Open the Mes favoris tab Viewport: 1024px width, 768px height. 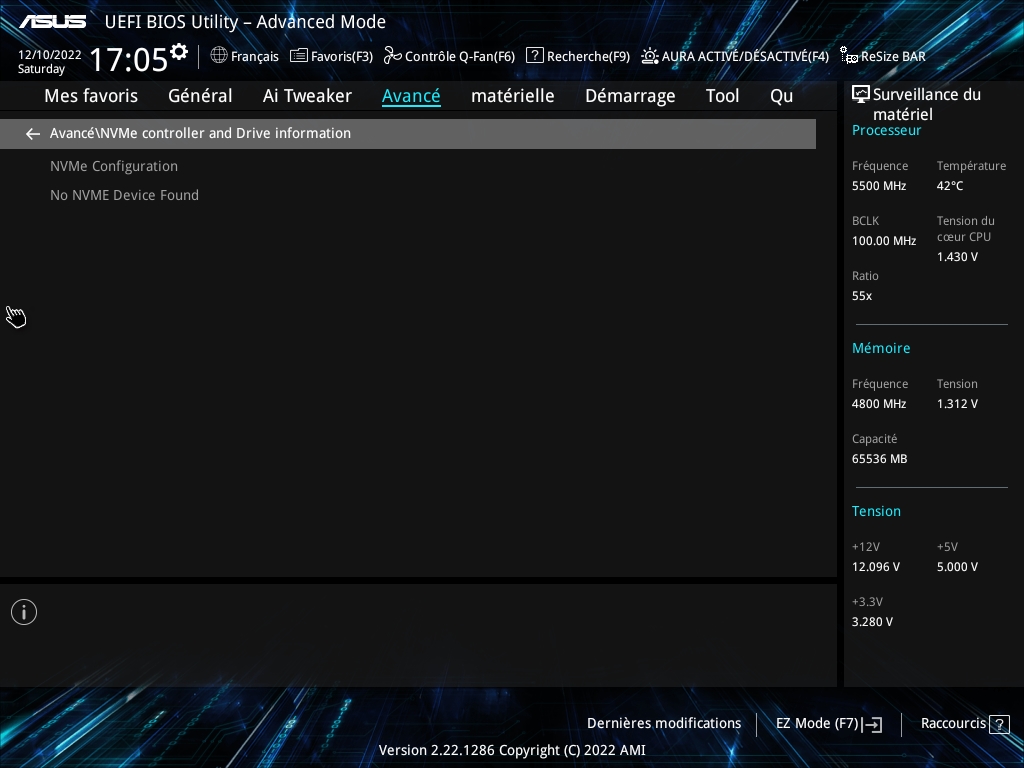pos(91,96)
